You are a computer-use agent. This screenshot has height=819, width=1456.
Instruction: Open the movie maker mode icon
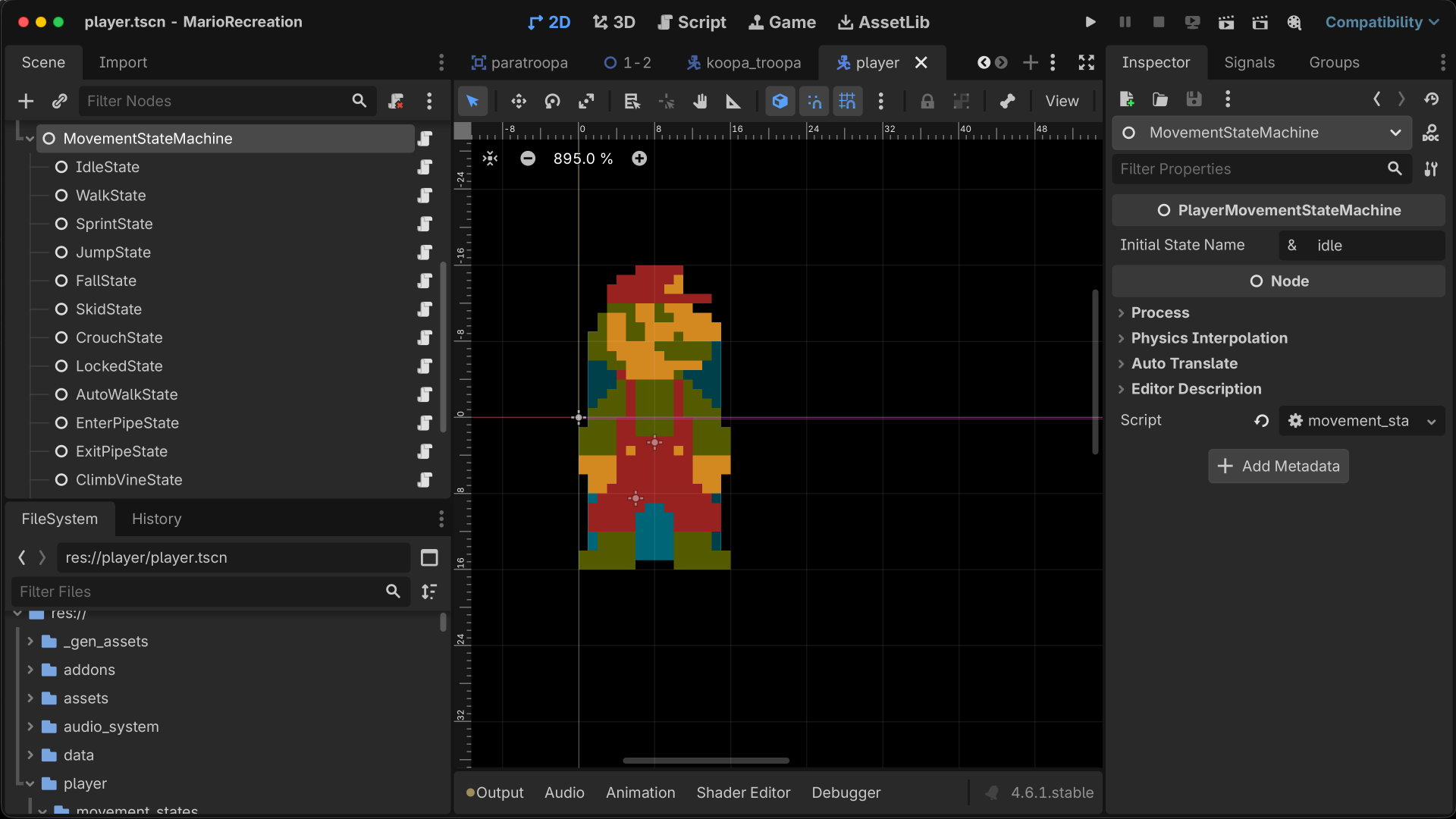pyautogui.click(x=1294, y=22)
